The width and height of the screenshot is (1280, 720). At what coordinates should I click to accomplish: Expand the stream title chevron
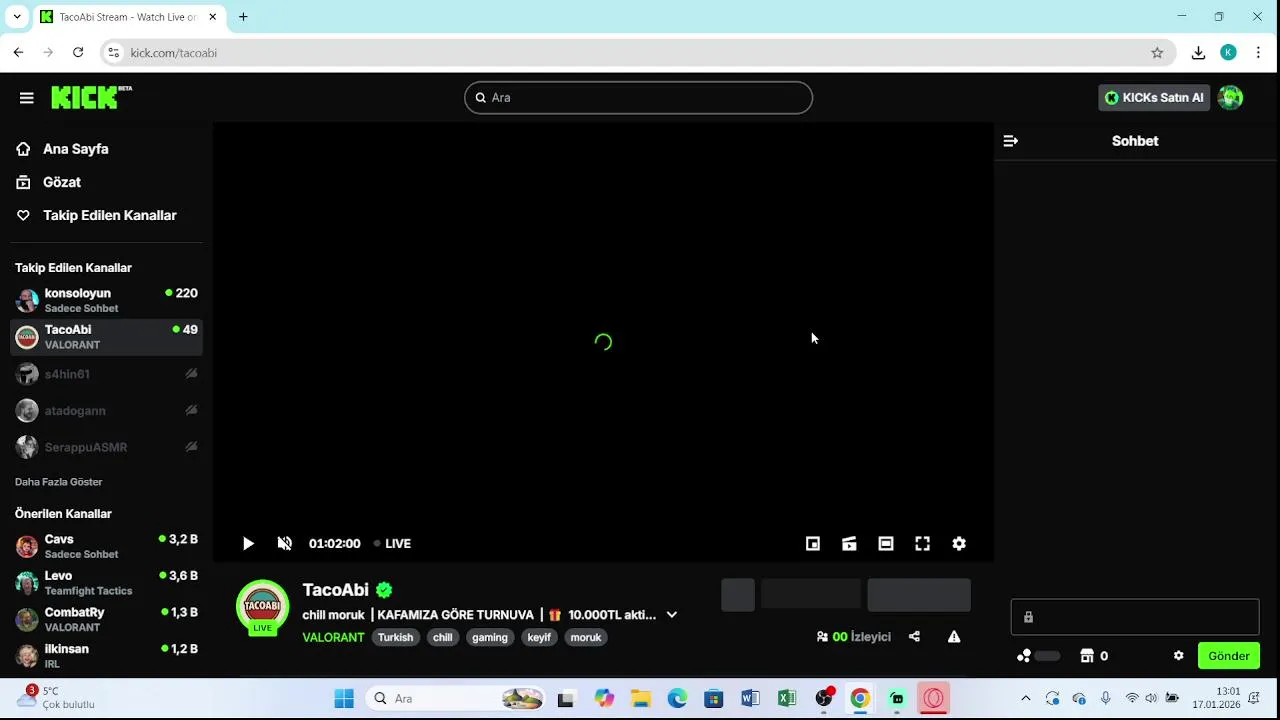pos(672,615)
